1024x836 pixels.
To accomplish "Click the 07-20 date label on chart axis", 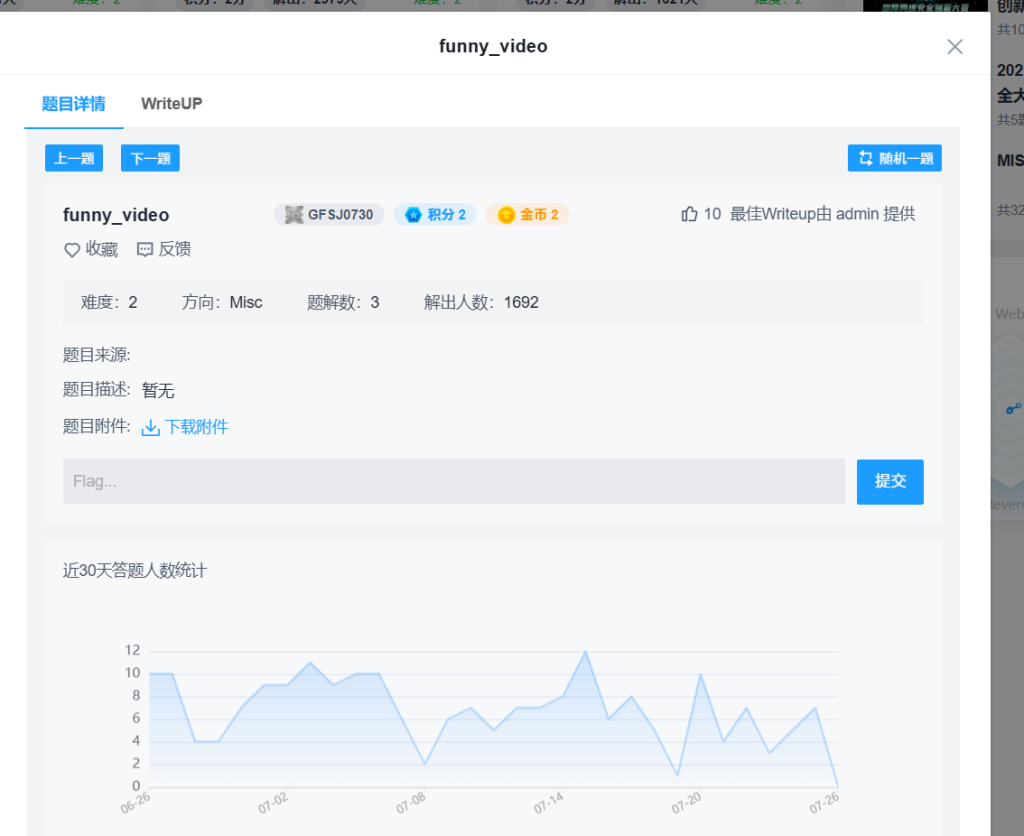I will click(687, 803).
